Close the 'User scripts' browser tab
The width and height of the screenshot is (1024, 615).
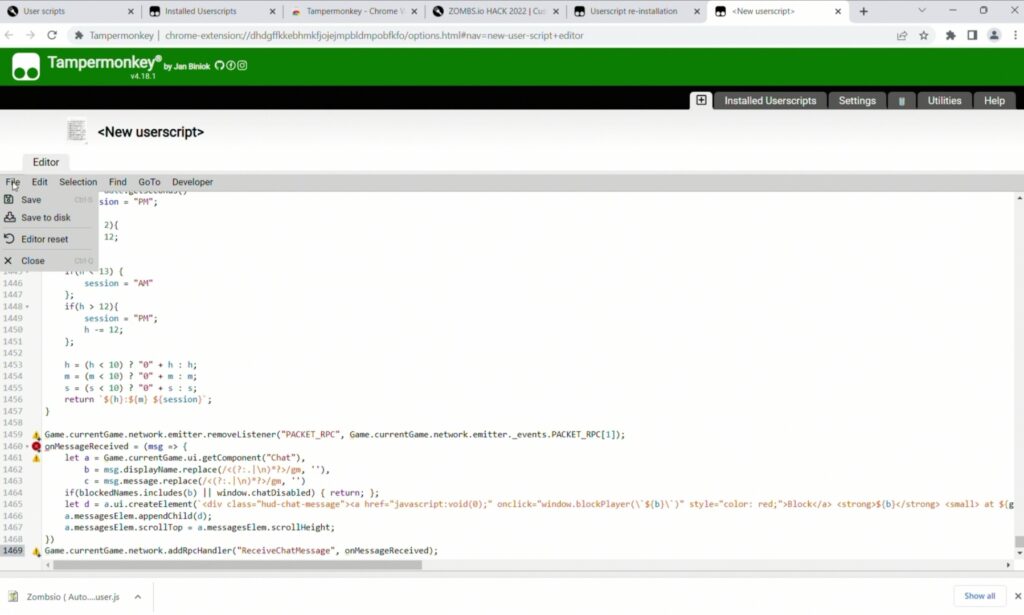131,11
